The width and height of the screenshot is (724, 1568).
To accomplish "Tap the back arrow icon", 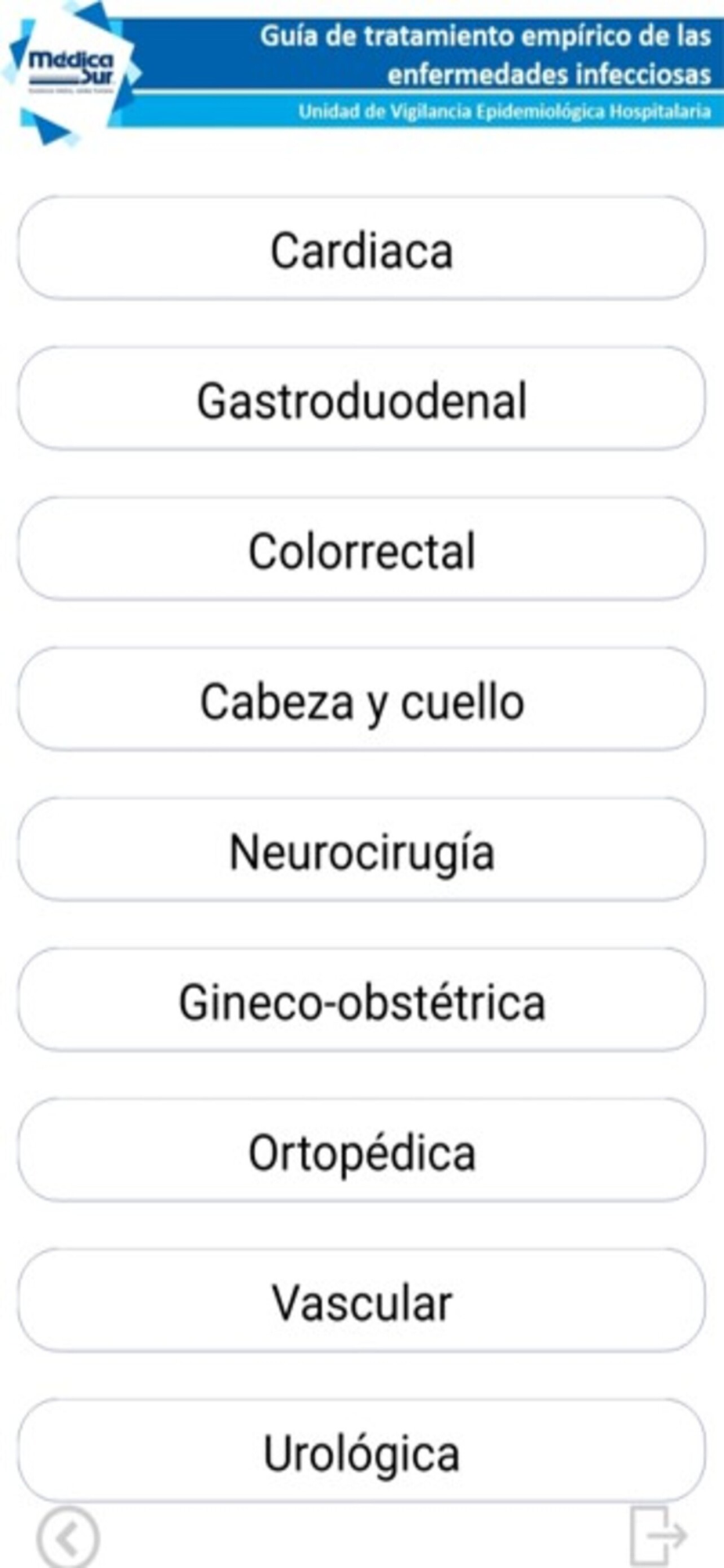I will click(x=68, y=1538).
